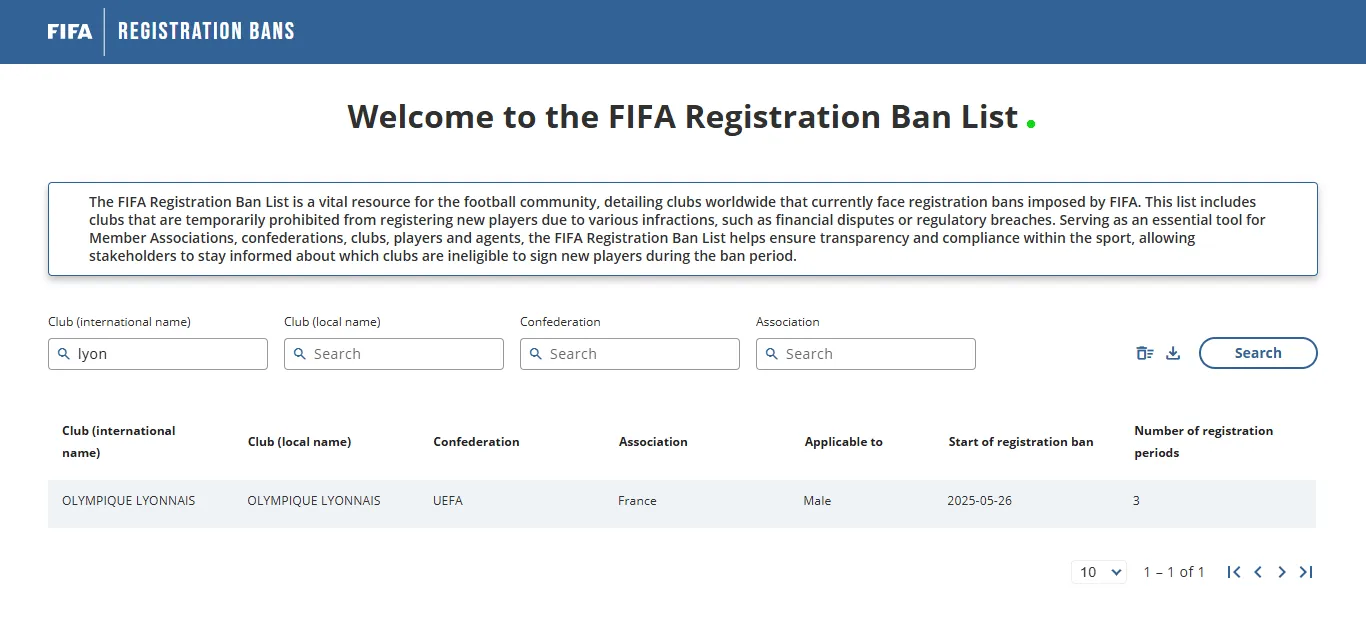Open the Confederation search field

coord(630,354)
